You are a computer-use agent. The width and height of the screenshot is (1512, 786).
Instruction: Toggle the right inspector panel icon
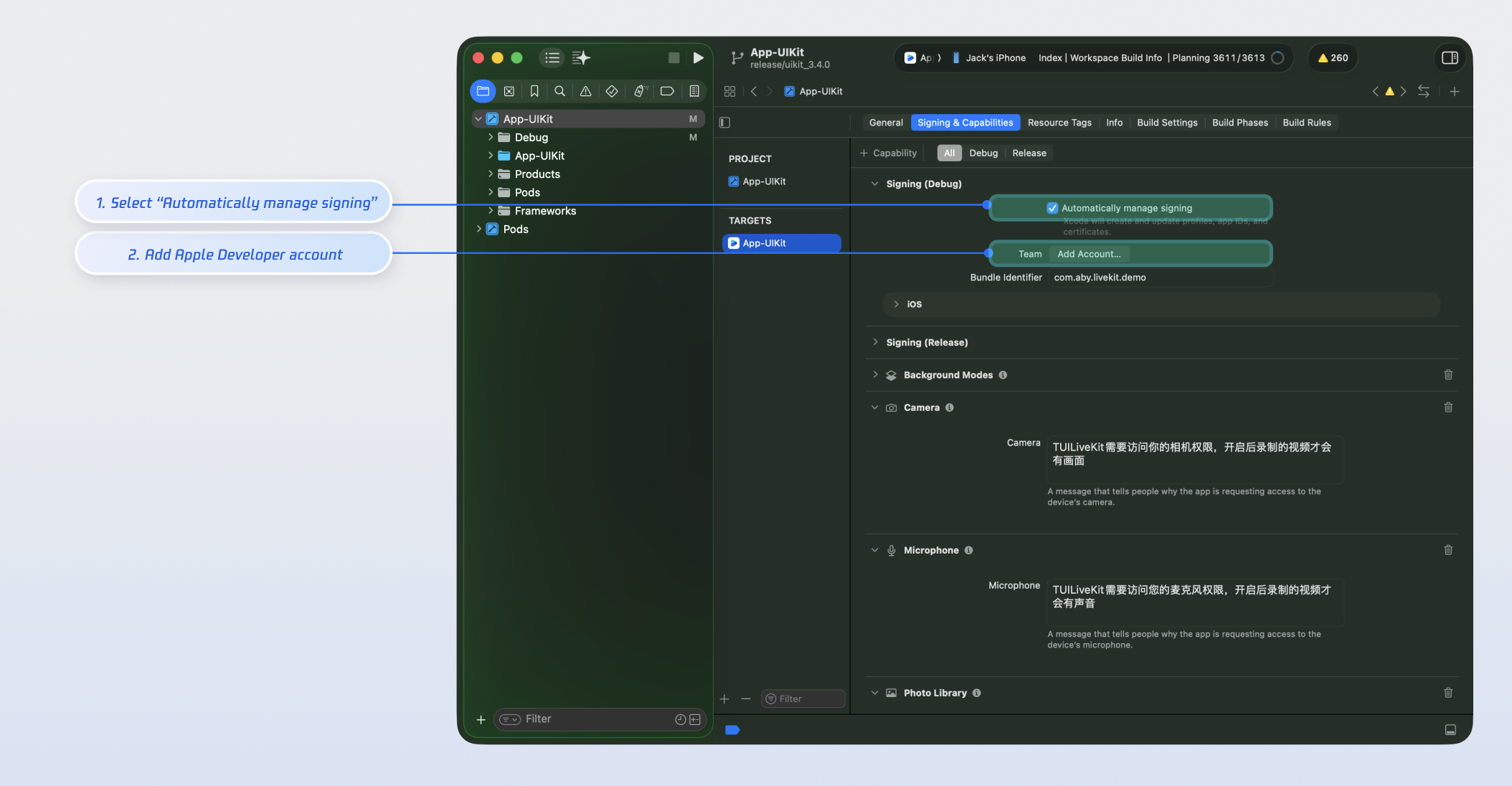pyautogui.click(x=1450, y=58)
